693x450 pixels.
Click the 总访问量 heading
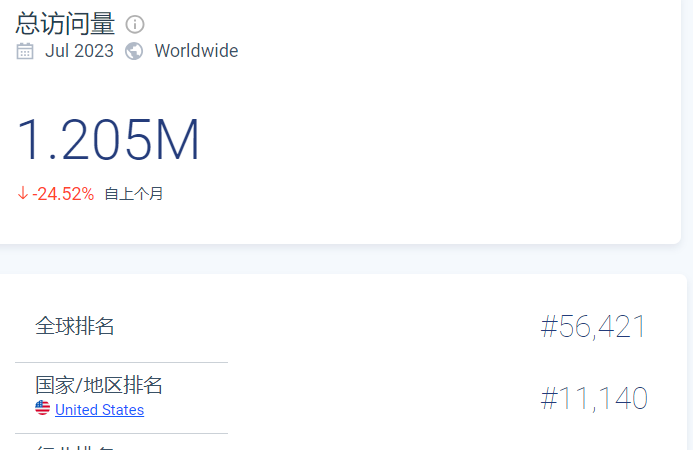coord(65,23)
